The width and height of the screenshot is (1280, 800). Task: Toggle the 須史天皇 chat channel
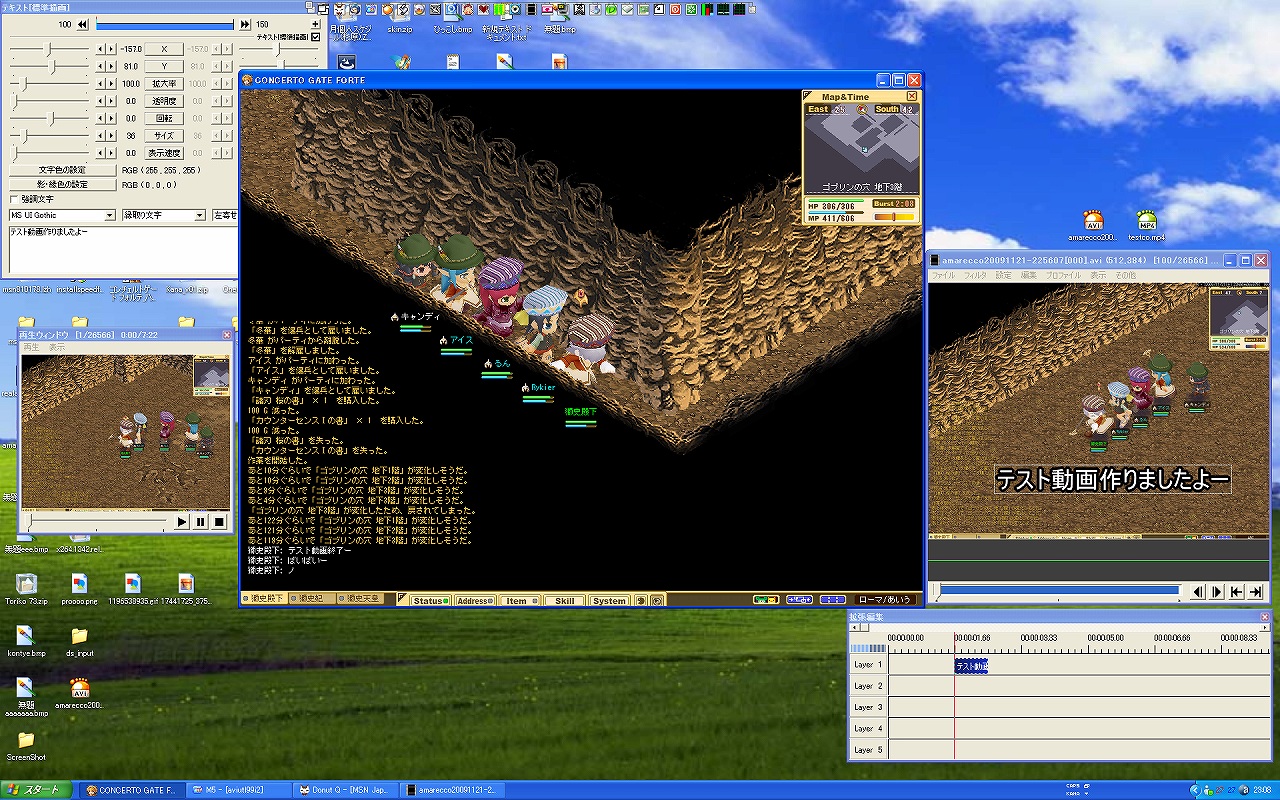(x=358, y=599)
